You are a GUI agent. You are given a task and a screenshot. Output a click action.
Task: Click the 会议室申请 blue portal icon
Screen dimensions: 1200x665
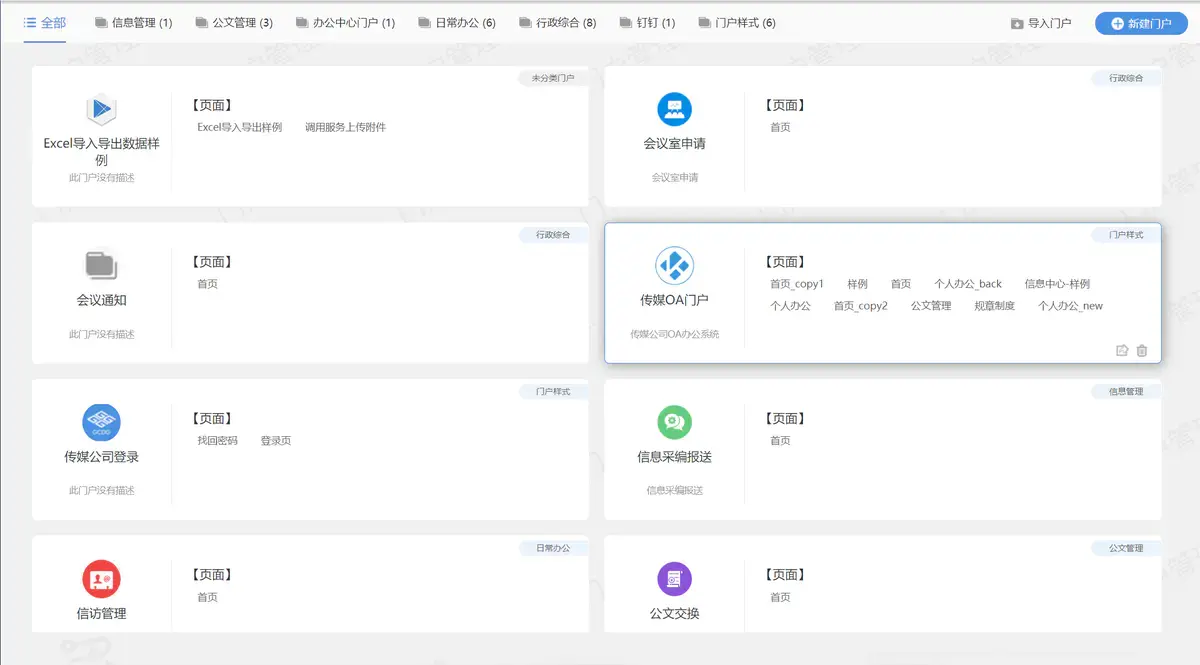674,108
